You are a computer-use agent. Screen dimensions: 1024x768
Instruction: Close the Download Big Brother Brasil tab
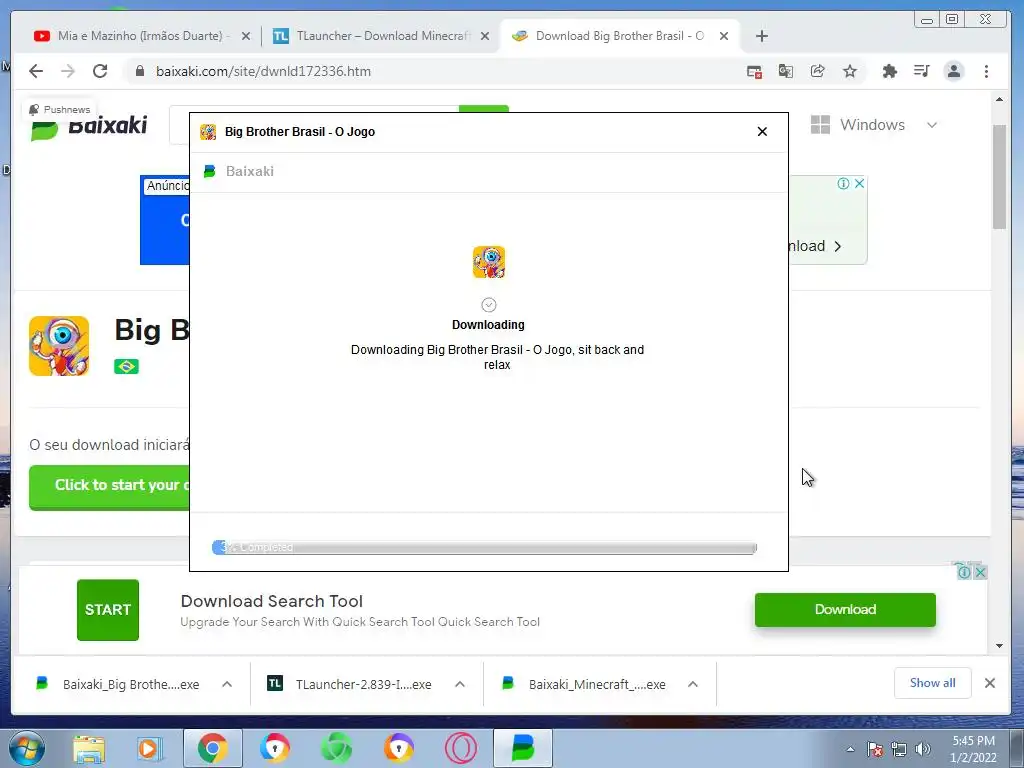point(724,36)
